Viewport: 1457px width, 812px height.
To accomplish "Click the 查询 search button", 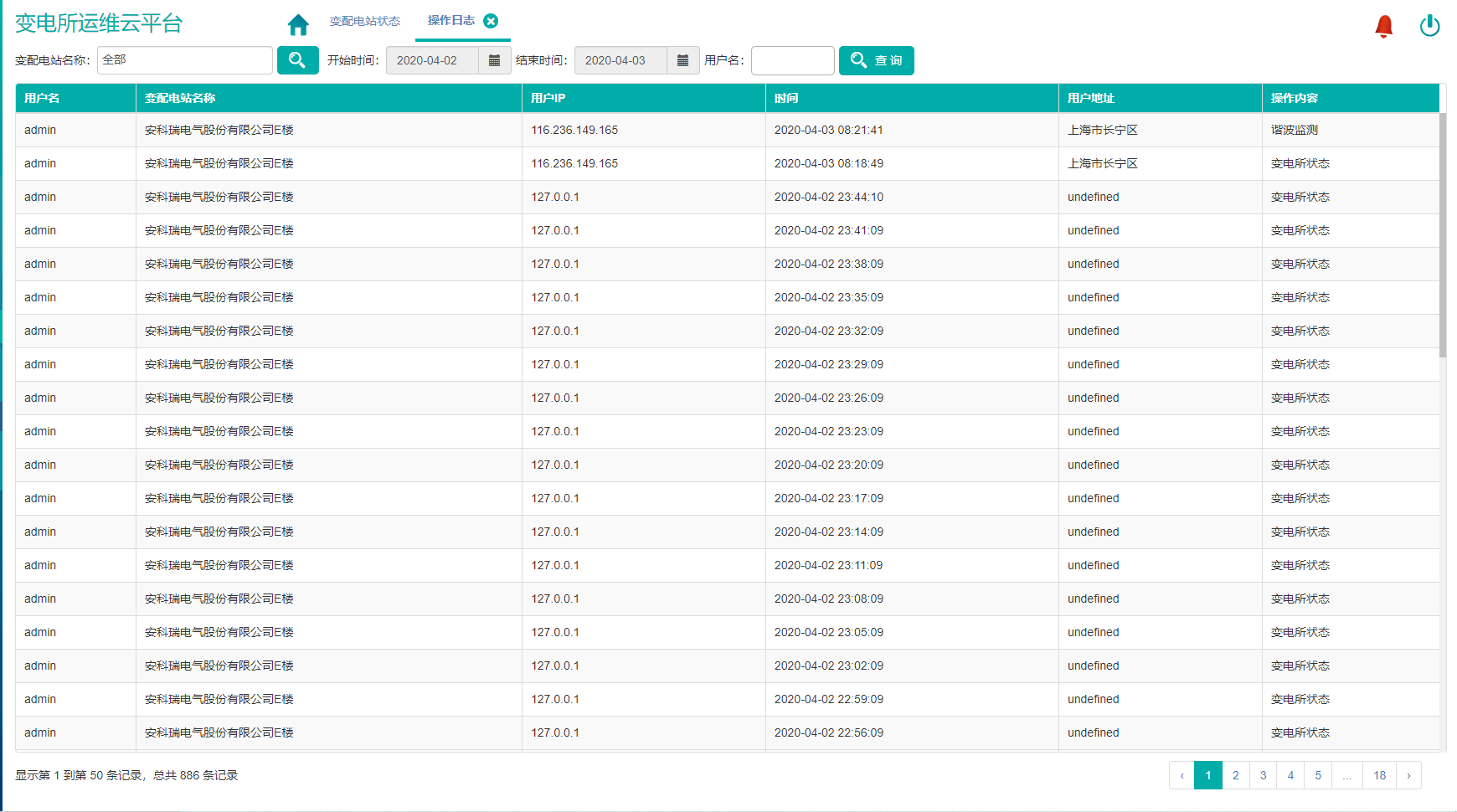I will (x=877, y=60).
